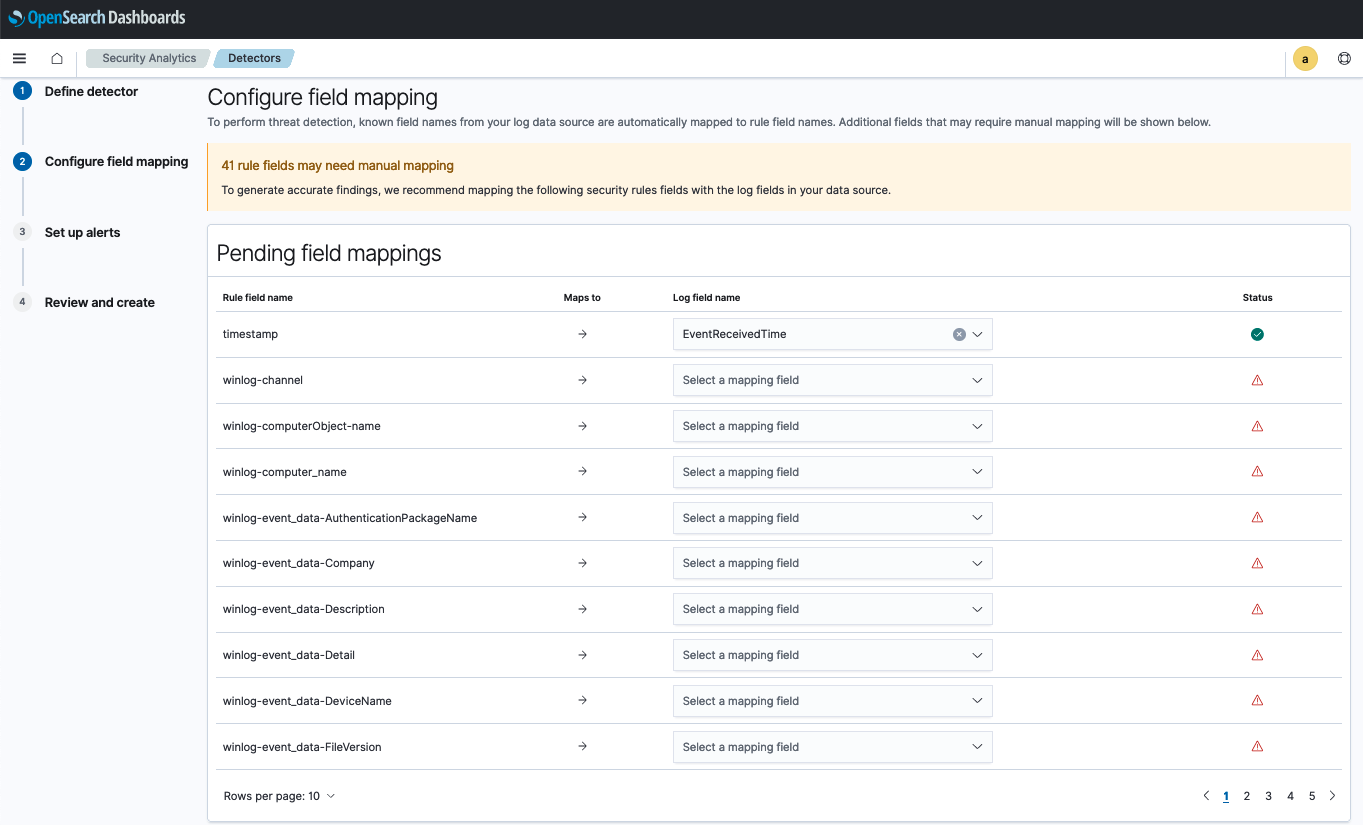Click the OpenSearch Dashboards logo
The image size is (1363, 825).
tap(97, 18)
